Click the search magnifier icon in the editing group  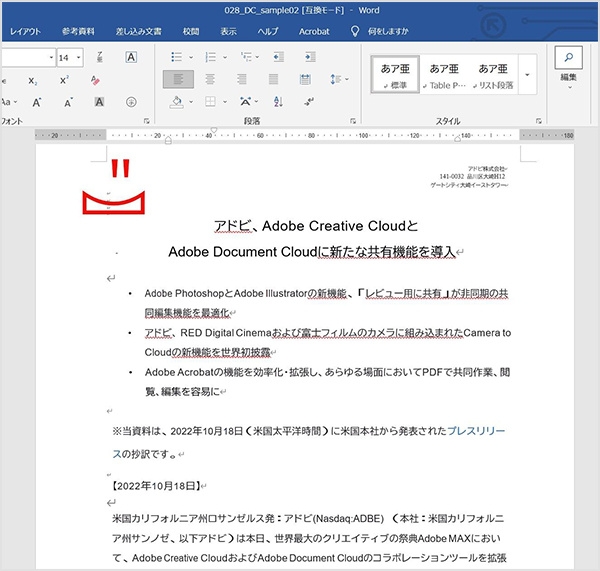569,57
